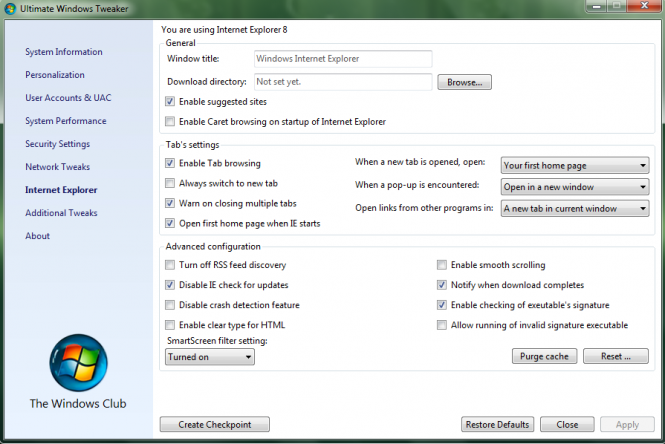The image size is (665, 444).
Task: Expand the new tab opened dropdown
Action: pyautogui.click(x=575, y=166)
